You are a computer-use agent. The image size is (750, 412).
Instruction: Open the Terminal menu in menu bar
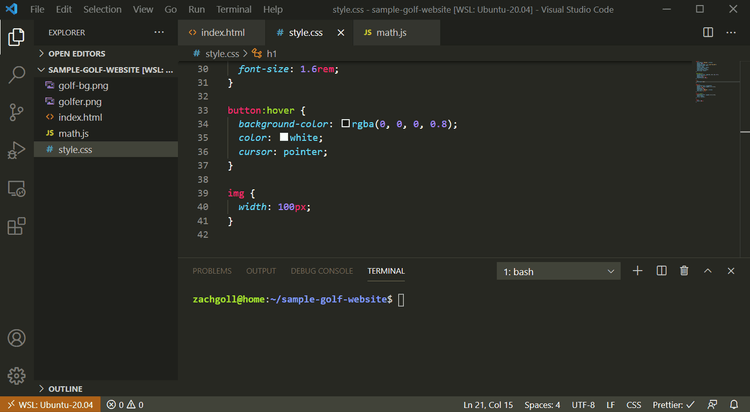pyautogui.click(x=234, y=9)
